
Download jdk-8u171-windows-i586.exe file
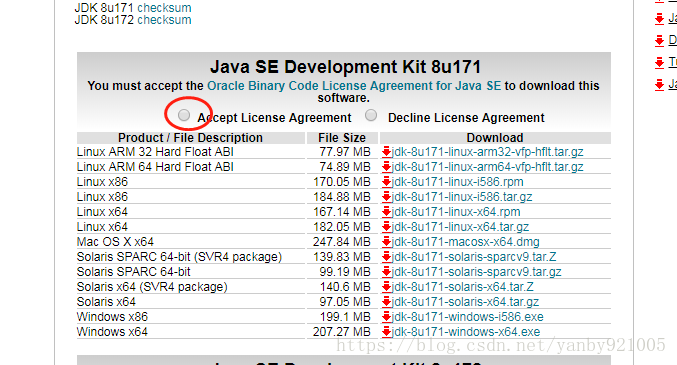pos(468,317)
